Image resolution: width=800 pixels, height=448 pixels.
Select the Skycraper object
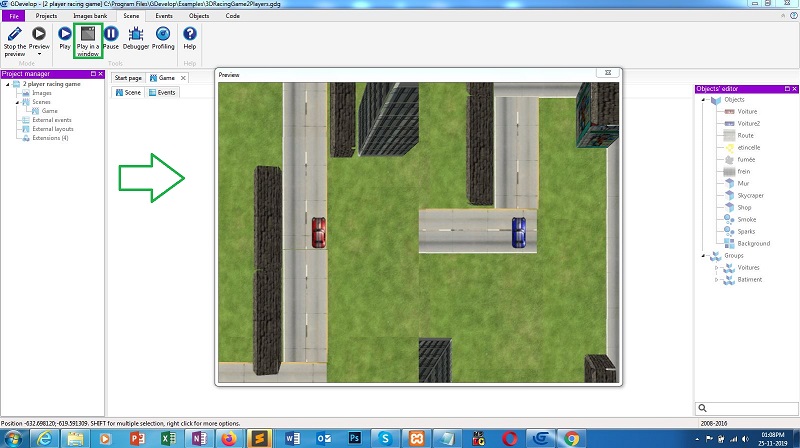pyautogui.click(x=751, y=195)
